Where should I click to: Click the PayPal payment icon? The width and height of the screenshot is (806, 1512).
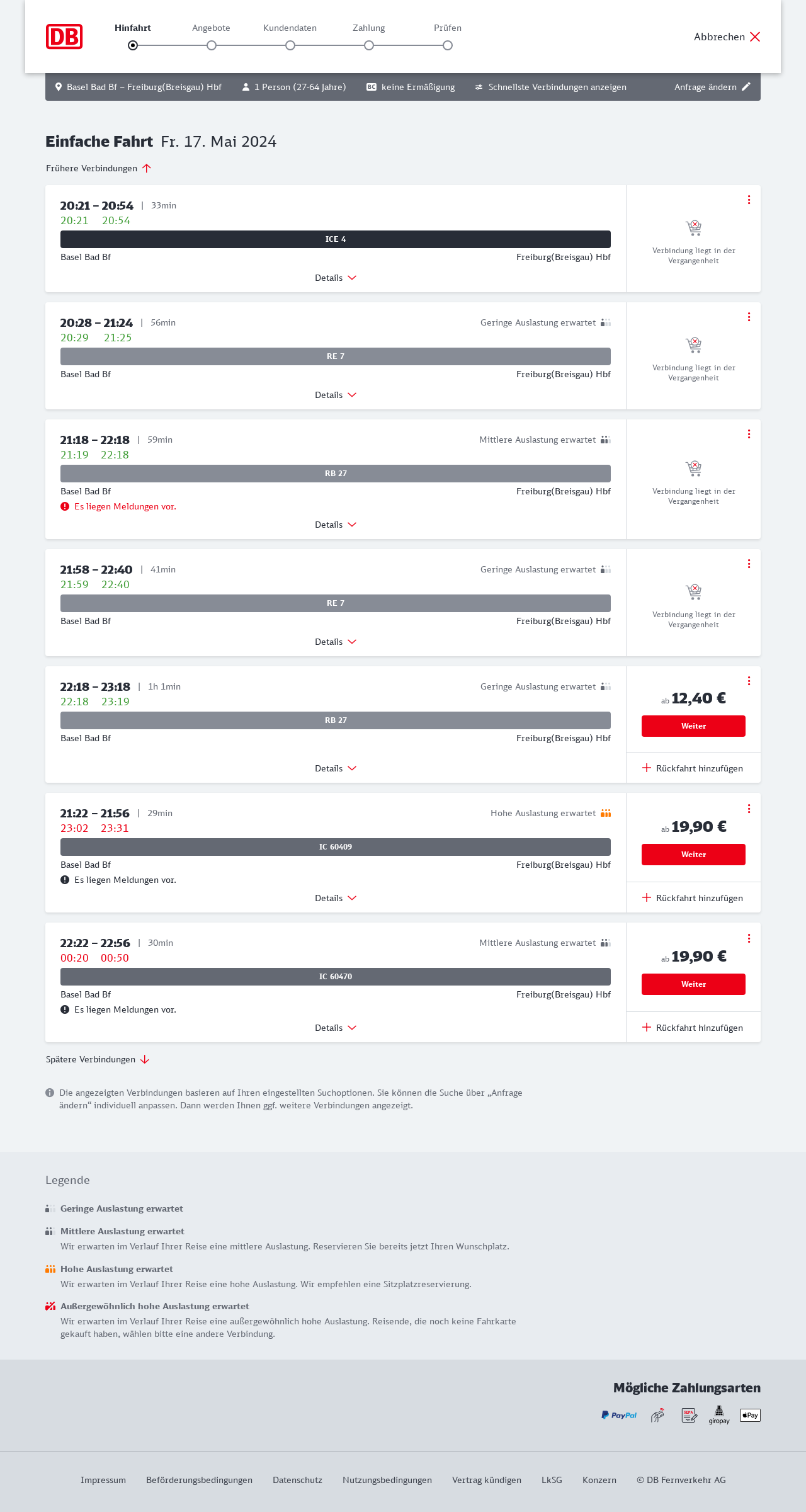coord(619,1415)
